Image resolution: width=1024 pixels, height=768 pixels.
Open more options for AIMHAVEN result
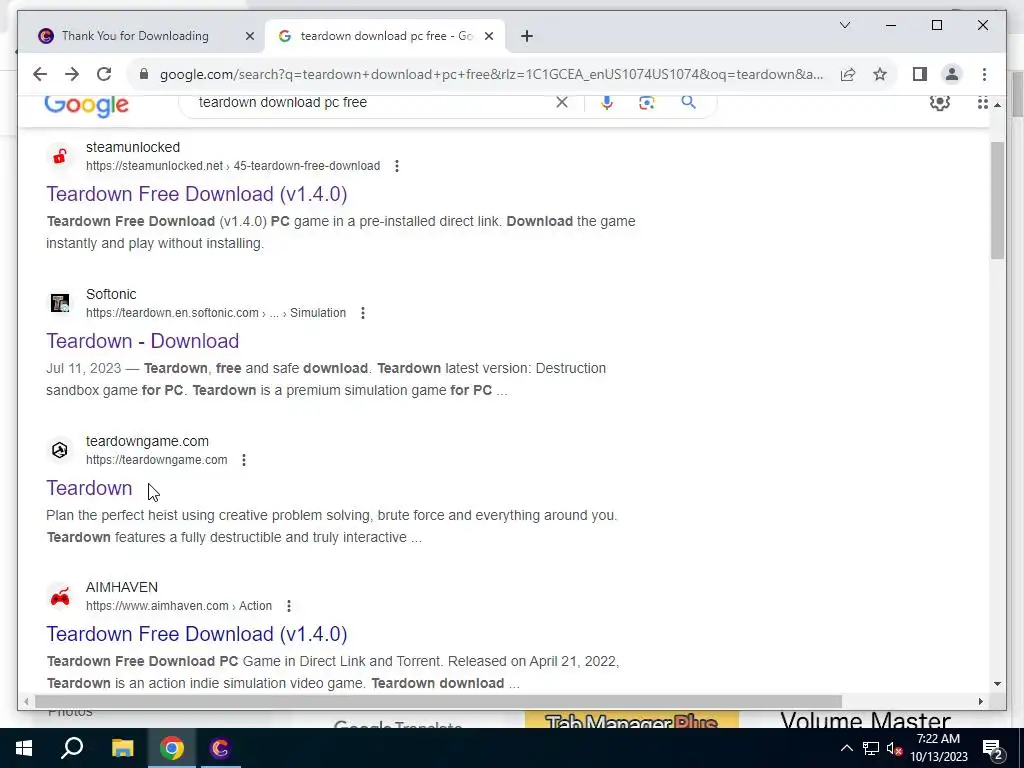[x=289, y=606]
